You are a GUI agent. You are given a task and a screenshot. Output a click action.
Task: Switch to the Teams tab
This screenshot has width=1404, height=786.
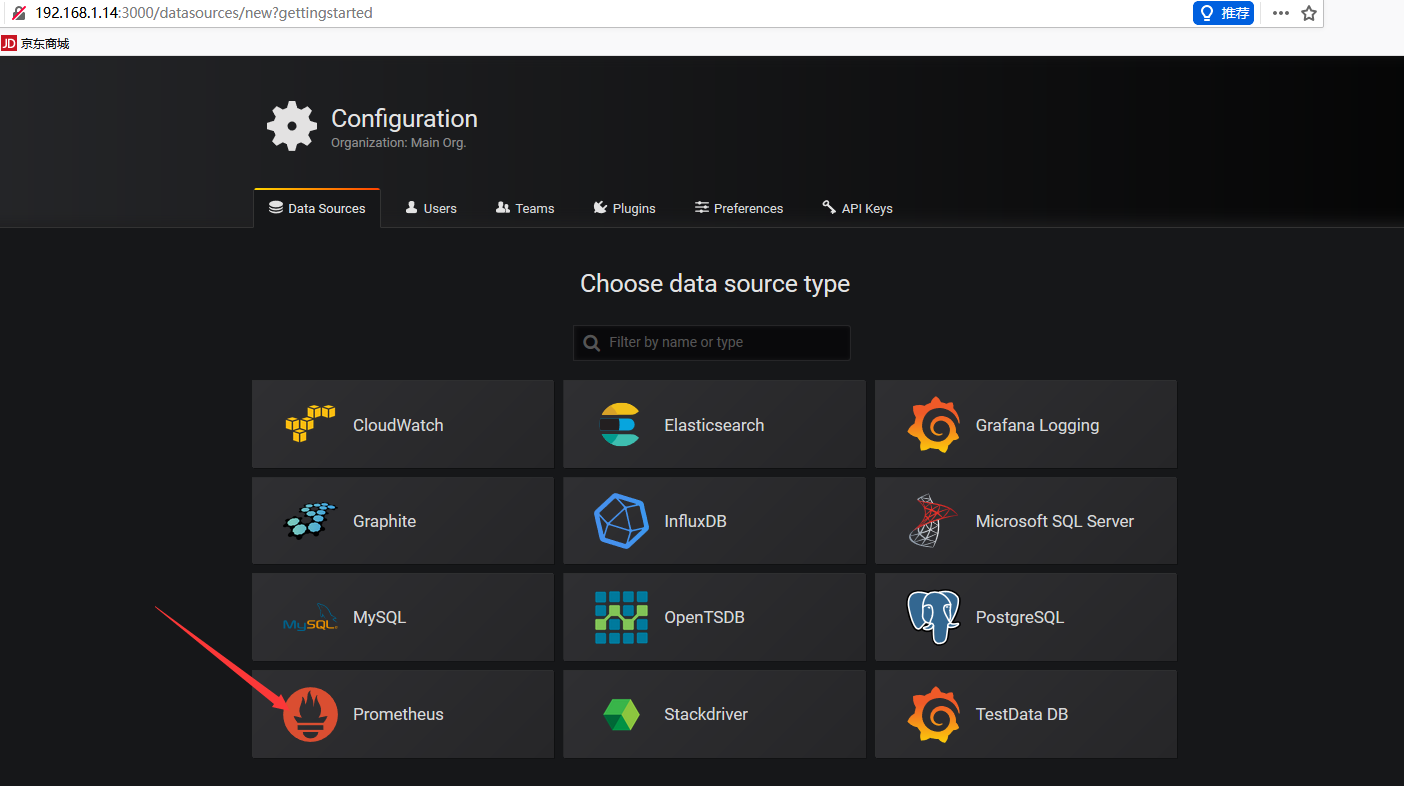[x=525, y=208]
